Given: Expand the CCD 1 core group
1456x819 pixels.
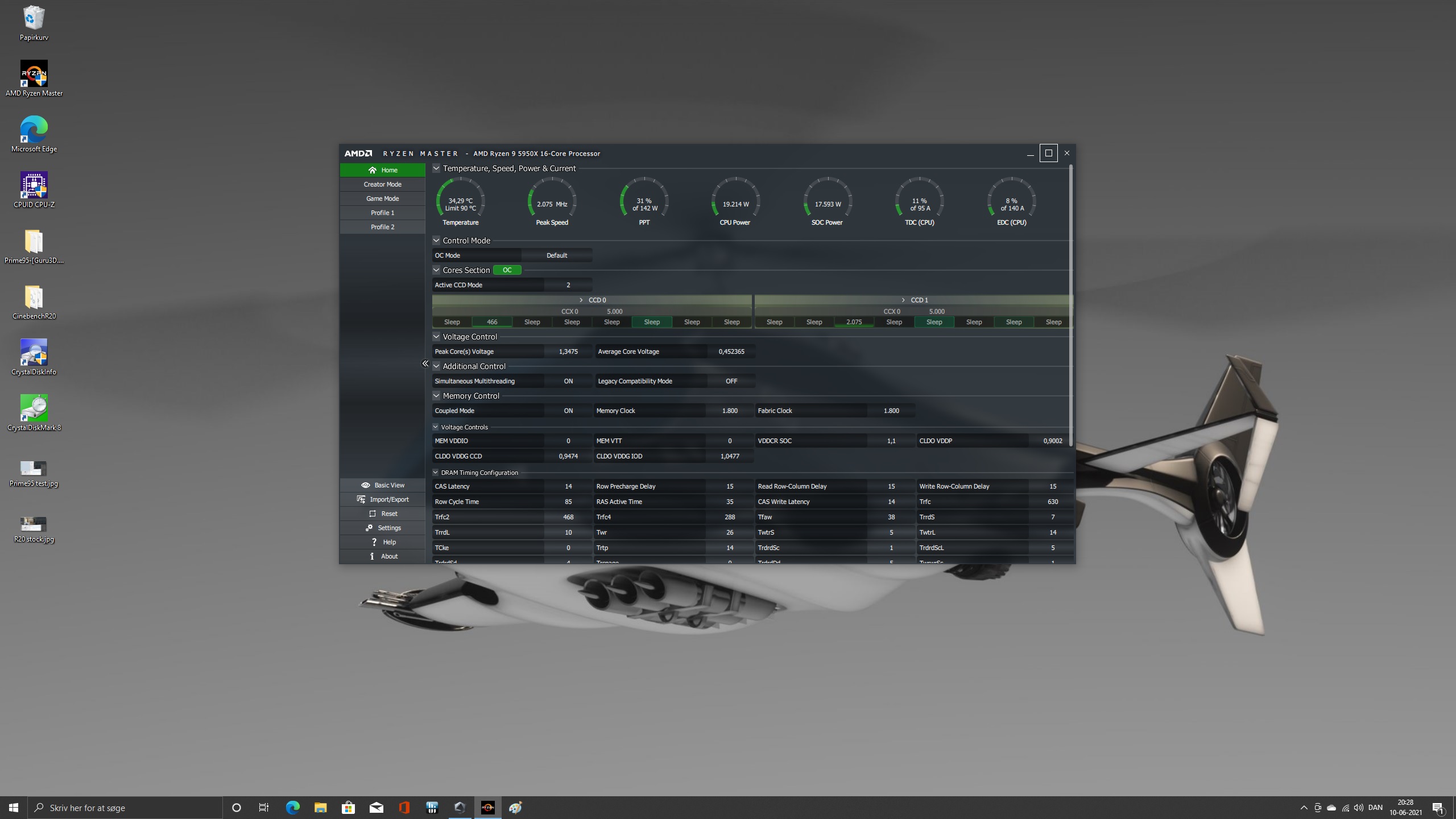Looking at the screenshot, I should coord(903,300).
